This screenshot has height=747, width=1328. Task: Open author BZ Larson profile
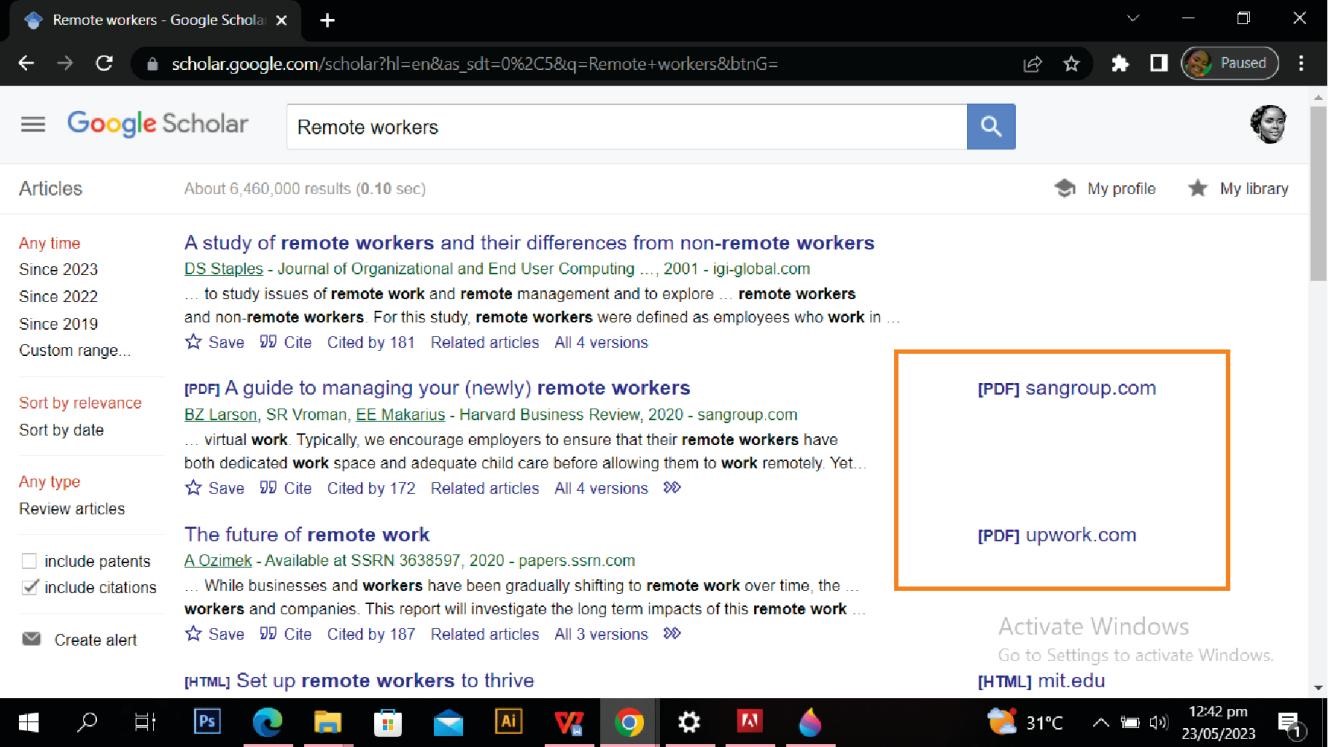(x=220, y=414)
